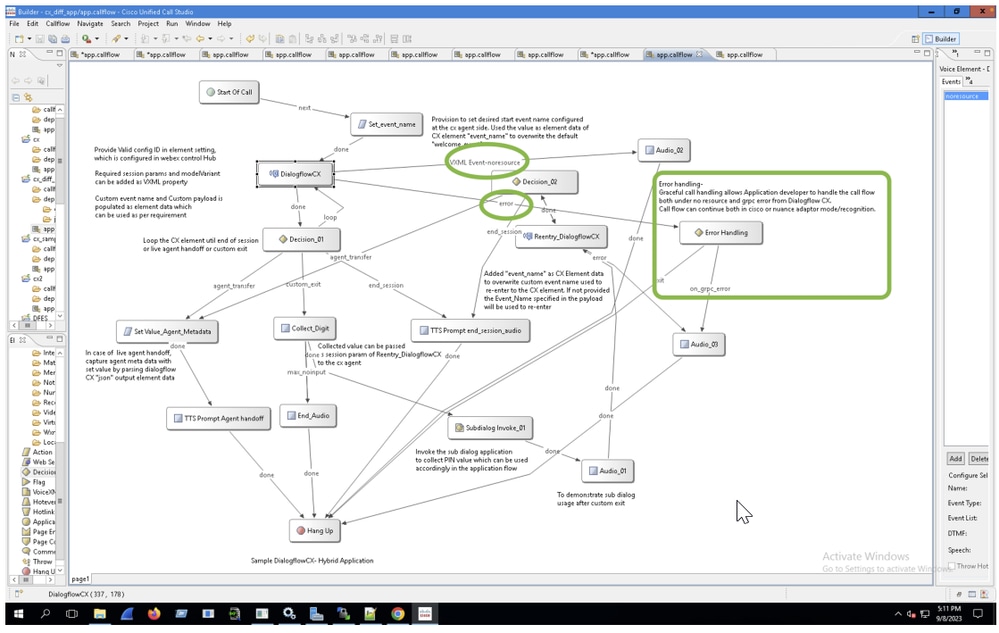Click the Reentry_DialogflowCX node
Viewport: 999px width, 633px height.
(x=561, y=236)
